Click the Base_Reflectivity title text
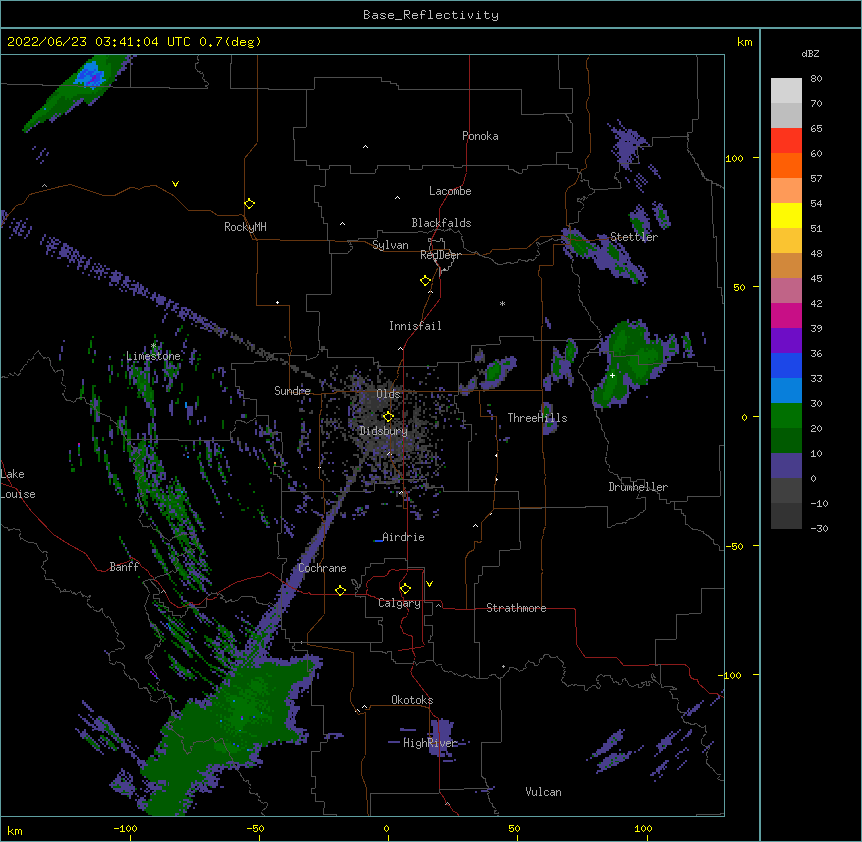862x842 pixels. pos(431,15)
